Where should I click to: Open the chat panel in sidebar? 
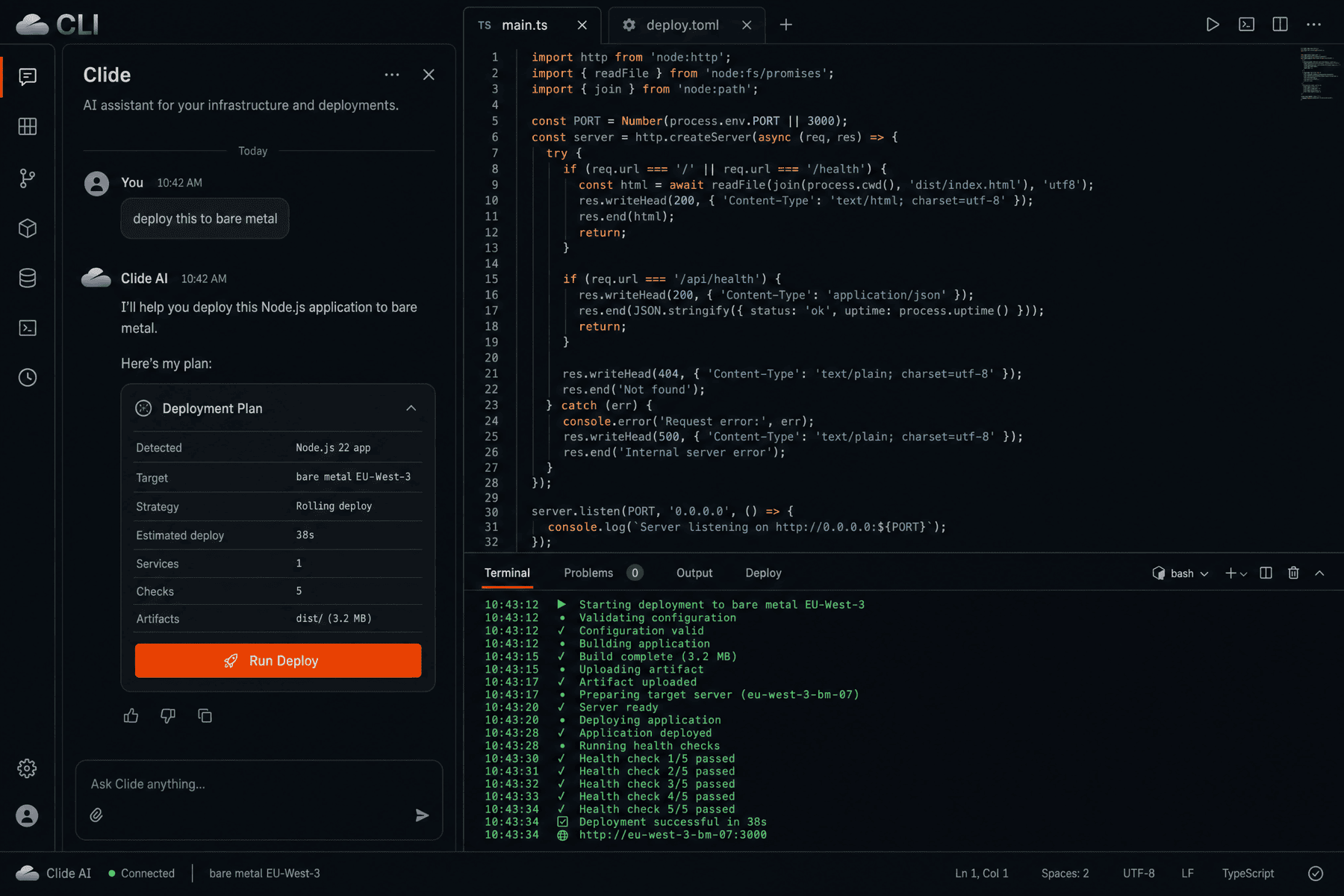(x=28, y=77)
